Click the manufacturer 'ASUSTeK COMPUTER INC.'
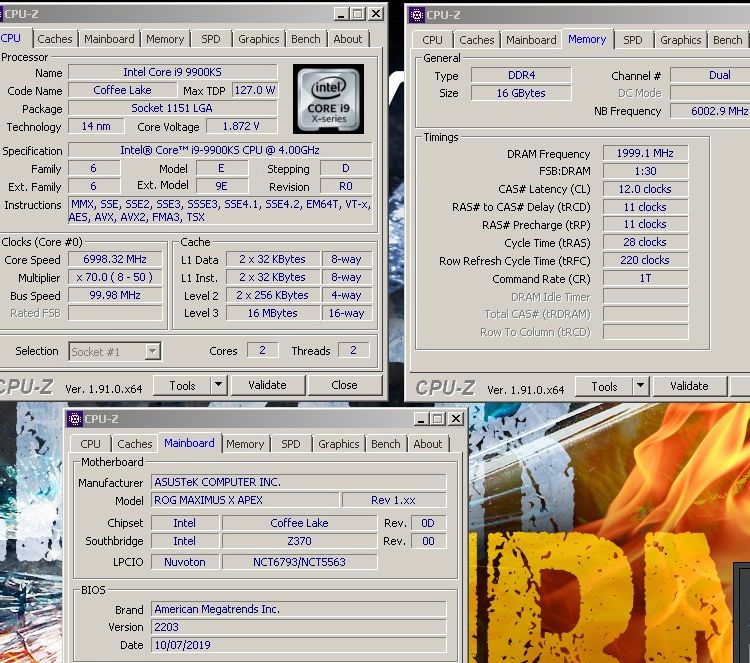Viewport: 750px width, 663px height. click(x=299, y=482)
